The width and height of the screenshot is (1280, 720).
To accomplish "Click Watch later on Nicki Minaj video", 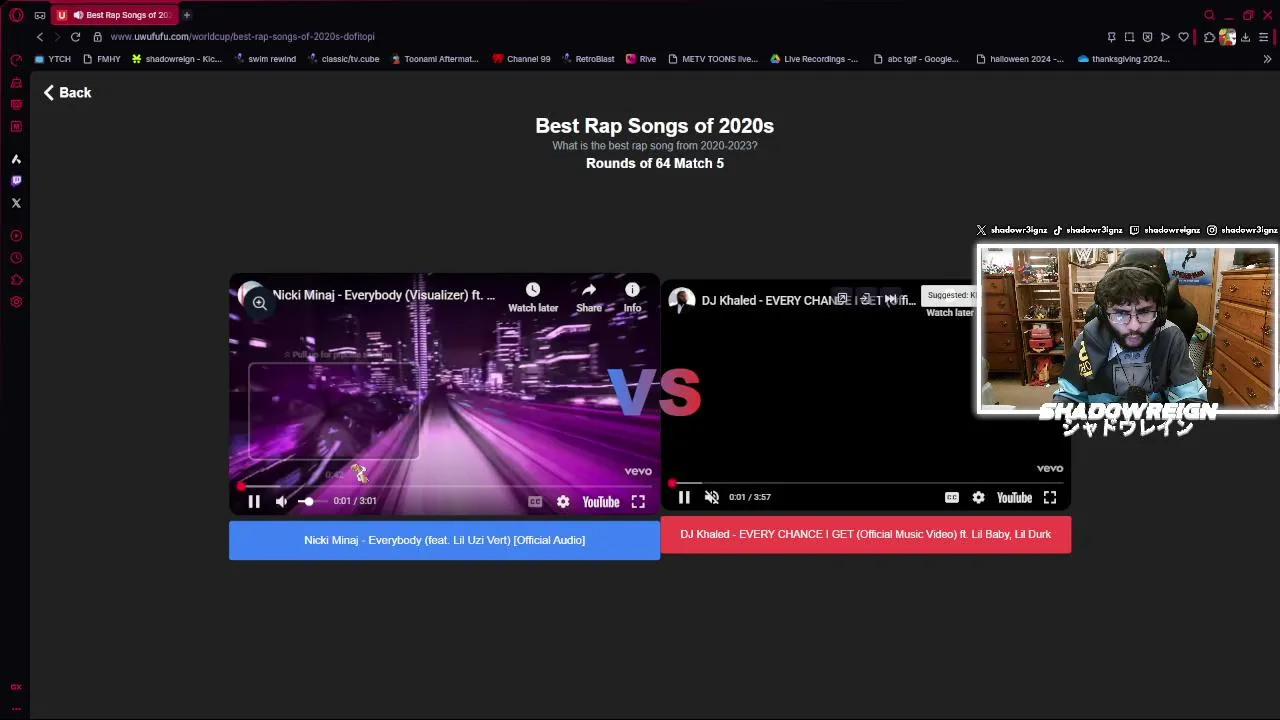I will pos(533,297).
